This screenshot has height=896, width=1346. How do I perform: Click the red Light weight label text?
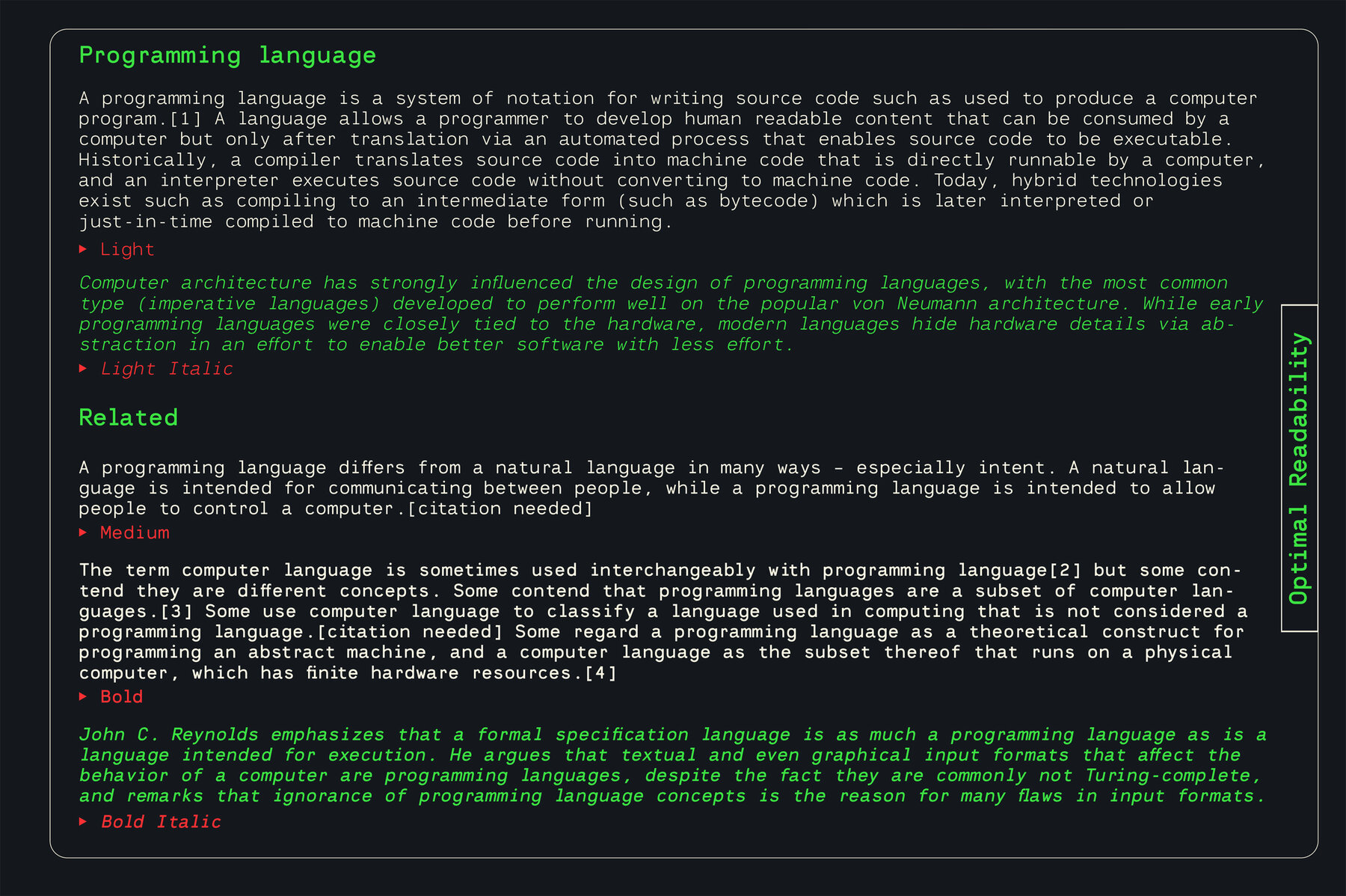pos(127,250)
